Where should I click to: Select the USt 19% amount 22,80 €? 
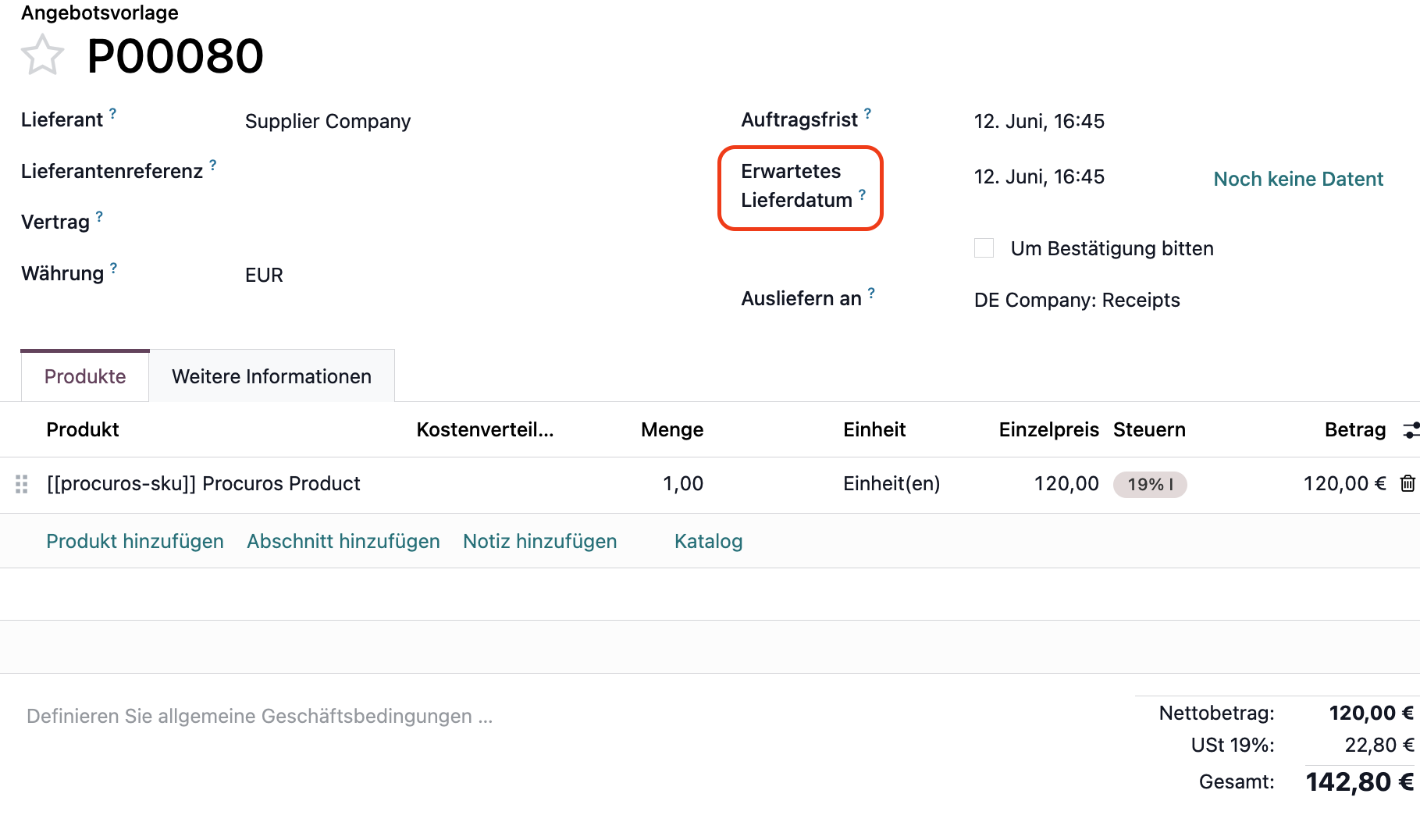click(x=1379, y=745)
